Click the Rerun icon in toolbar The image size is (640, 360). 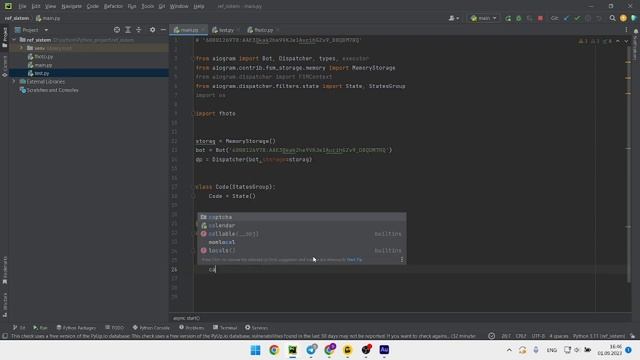[x=508, y=18]
